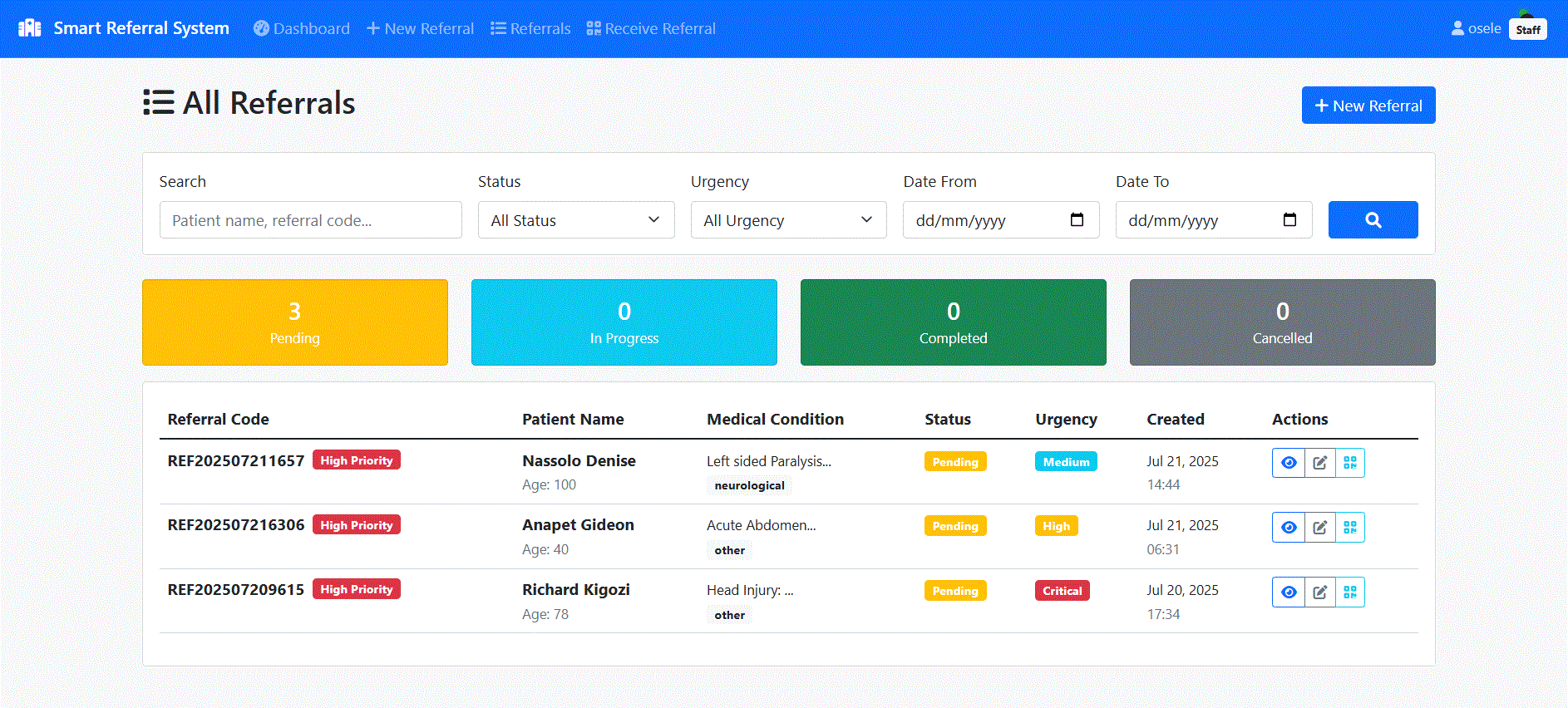This screenshot has height=708, width=1568.
Task: Click the list icon beside All Referrals heading
Action: click(x=158, y=102)
